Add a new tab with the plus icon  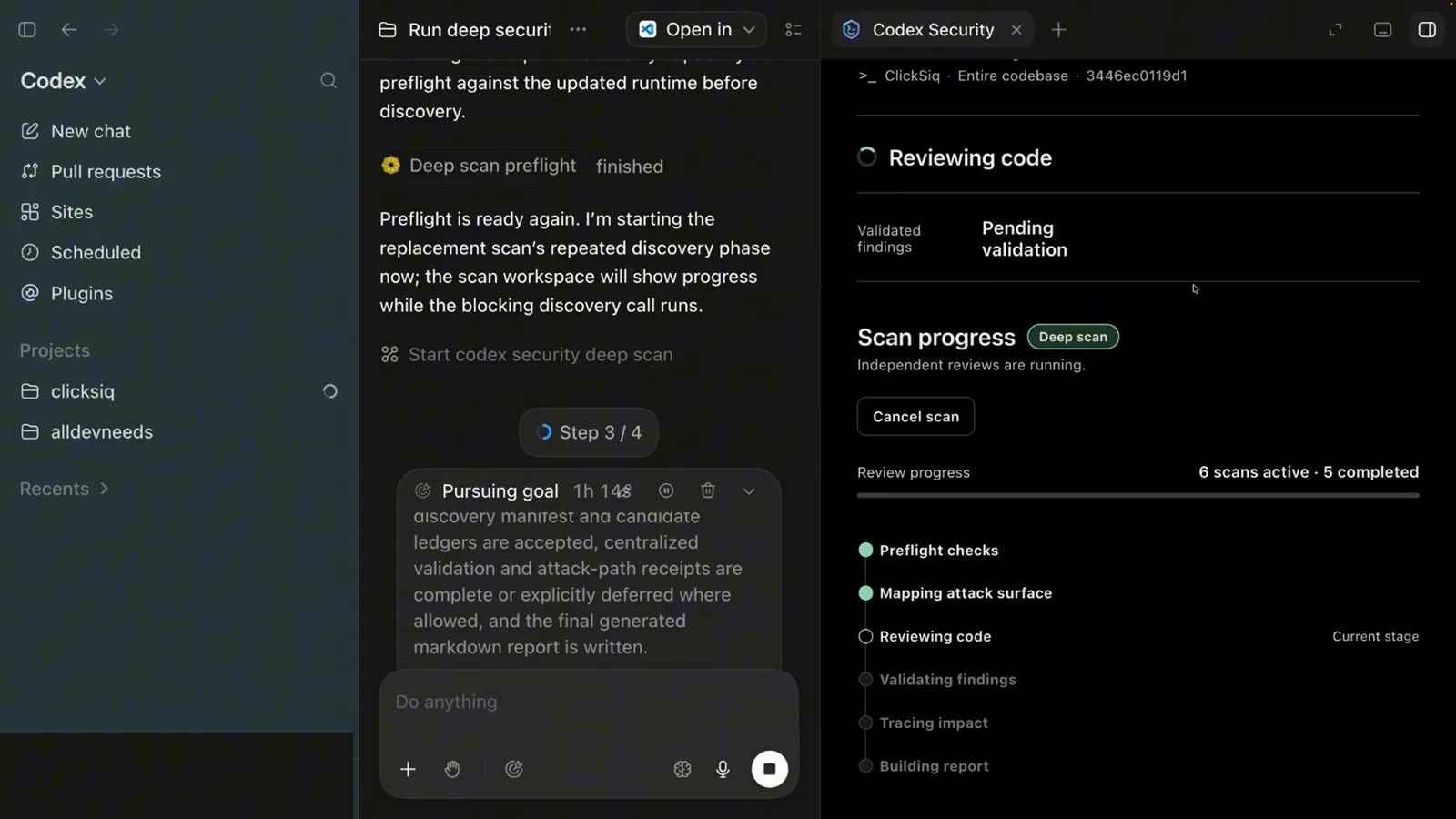point(1058,30)
